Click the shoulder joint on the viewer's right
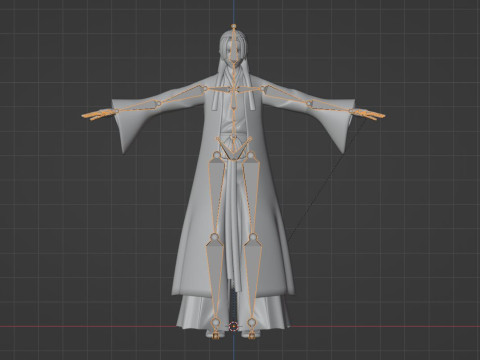Image resolution: width=480 pixels, height=360 pixels. 263,89
